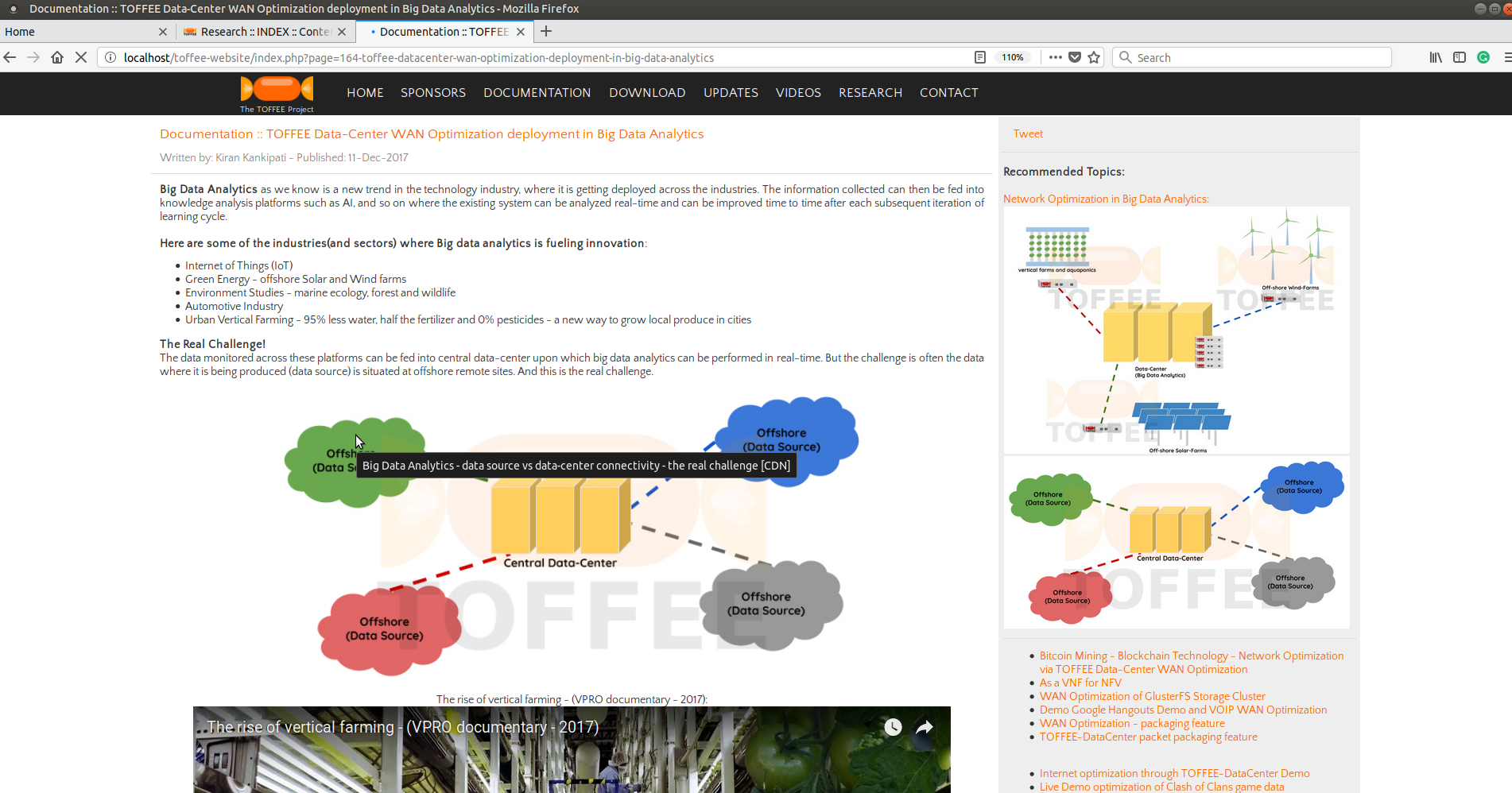1512x793 pixels.
Task: Open page actions three-dot menu
Action: tap(1056, 57)
